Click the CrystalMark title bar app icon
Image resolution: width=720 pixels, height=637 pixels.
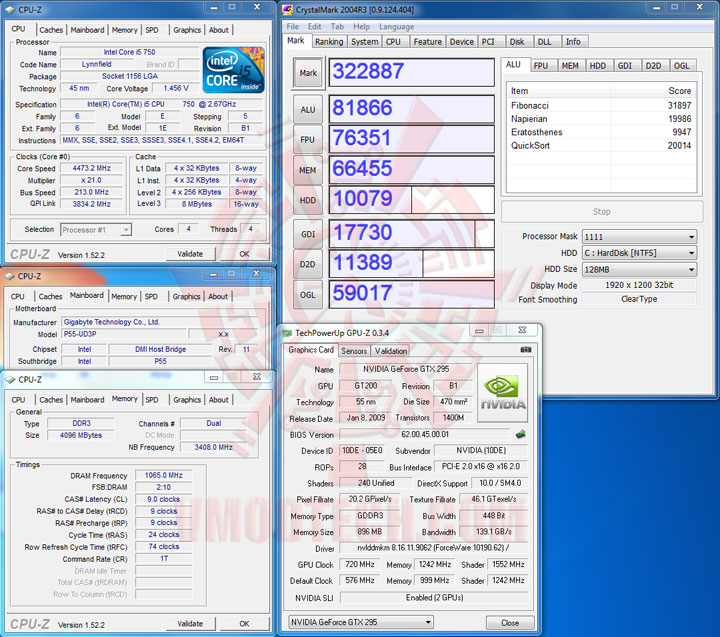click(287, 9)
